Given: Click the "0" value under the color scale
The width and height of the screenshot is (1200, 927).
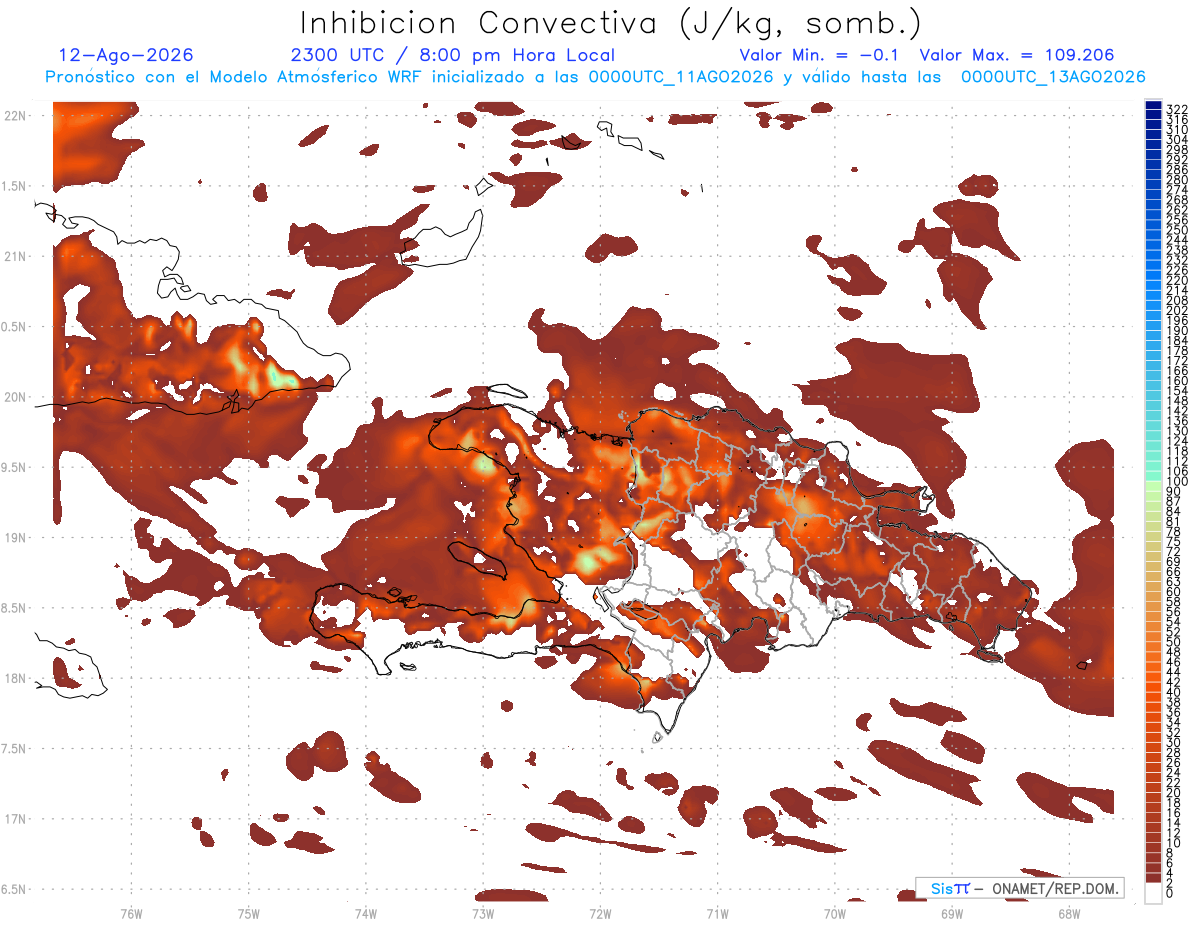Looking at the screenshot, I should 1170,893.
